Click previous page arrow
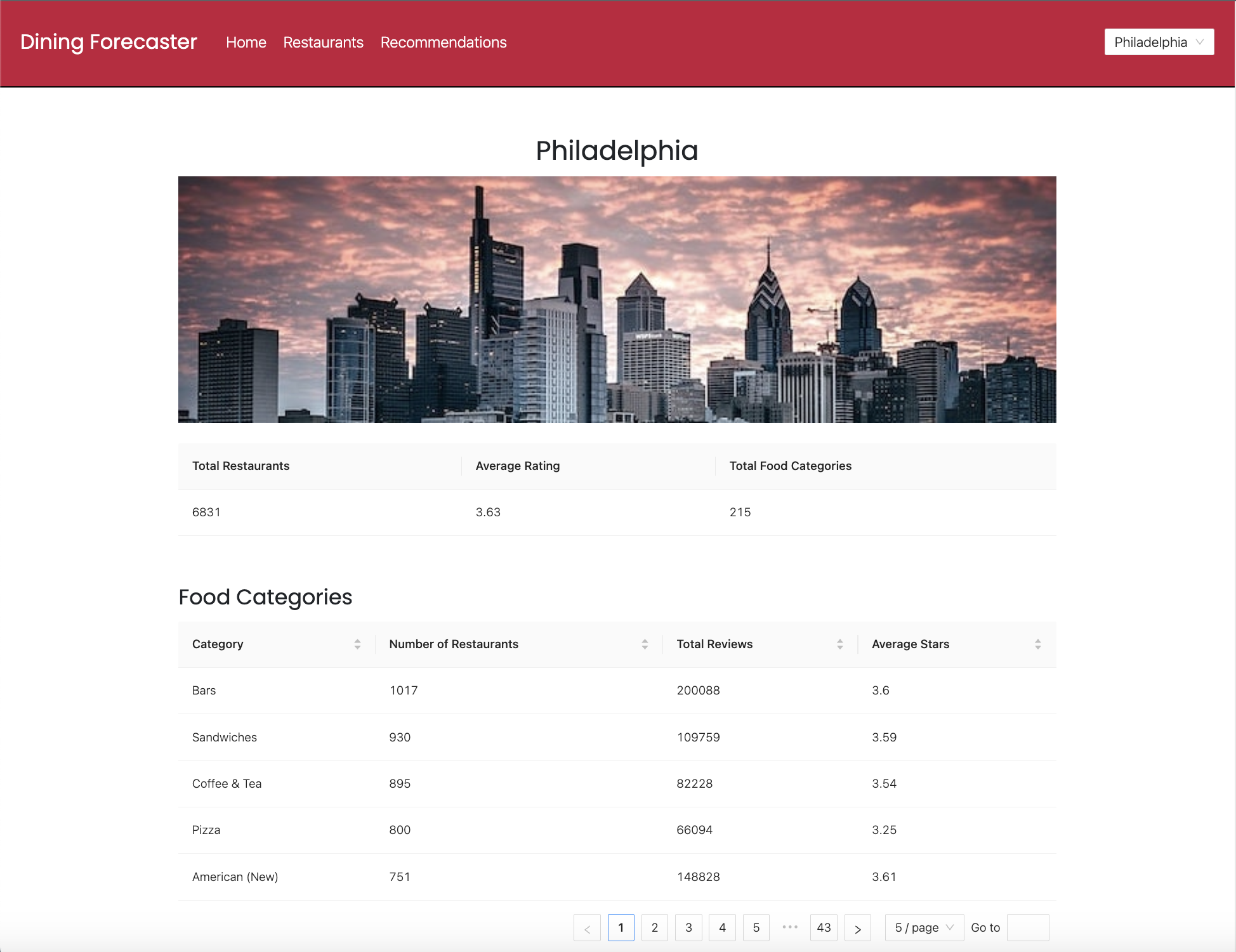The width and height of the screenshot is (1236, 952). tap(587, 928)
